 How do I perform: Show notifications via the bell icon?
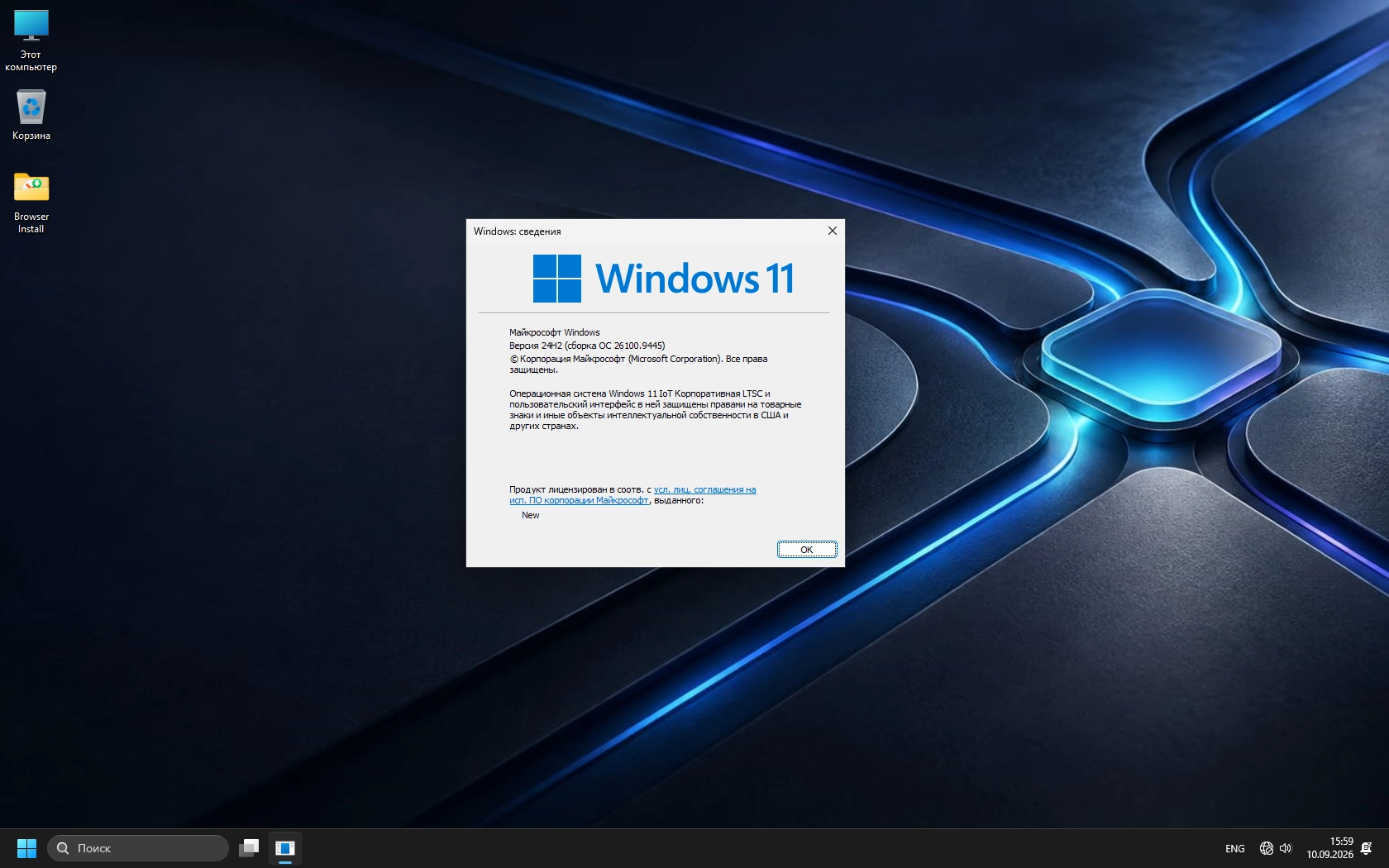pos(1367,848)
